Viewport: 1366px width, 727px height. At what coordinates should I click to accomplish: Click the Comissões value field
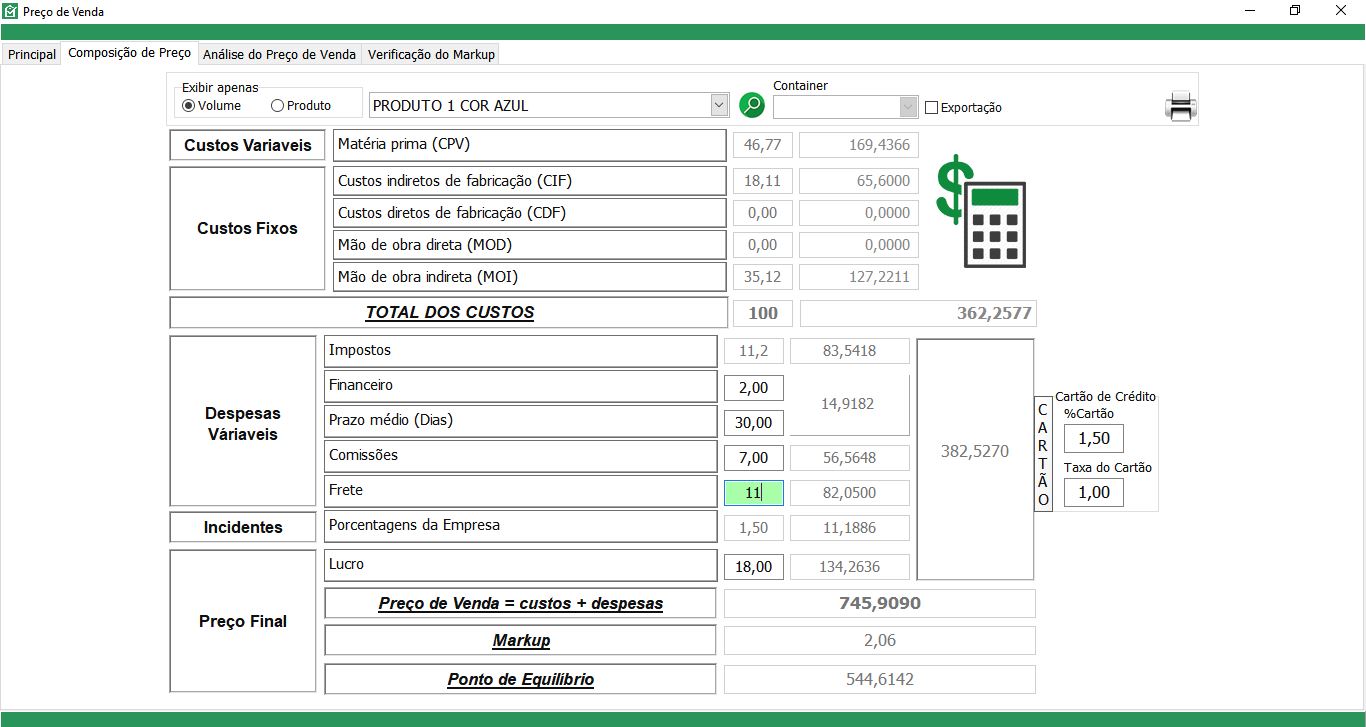pyautogui.click(x=753, y=458)
